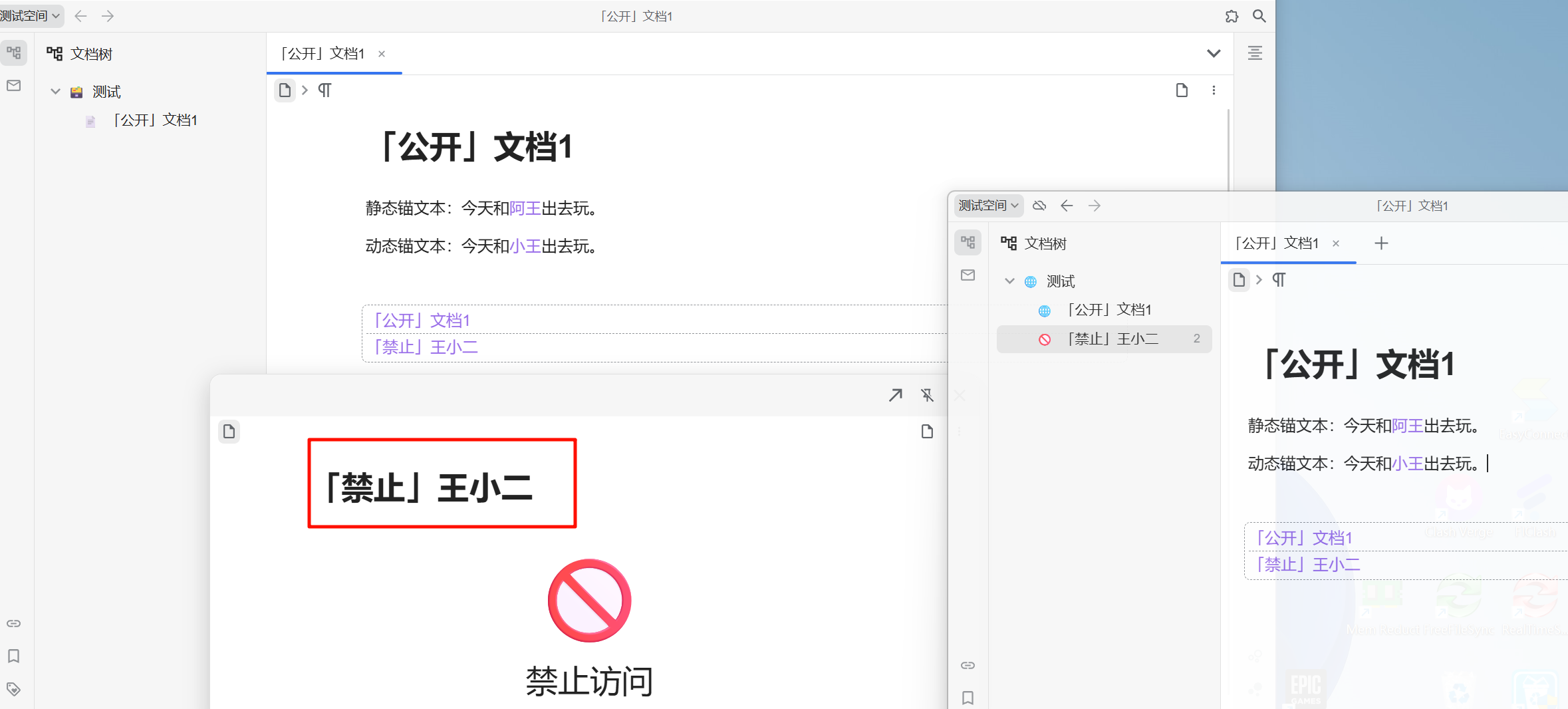Click the paragraph breadcrumb in right editor

pyautogui.click(x=1279, y=280)
